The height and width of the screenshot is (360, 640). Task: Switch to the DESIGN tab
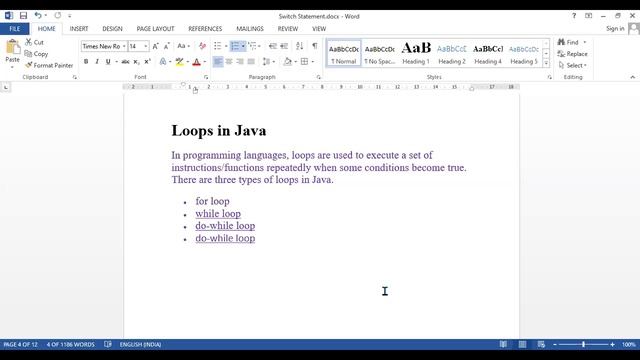112,29
